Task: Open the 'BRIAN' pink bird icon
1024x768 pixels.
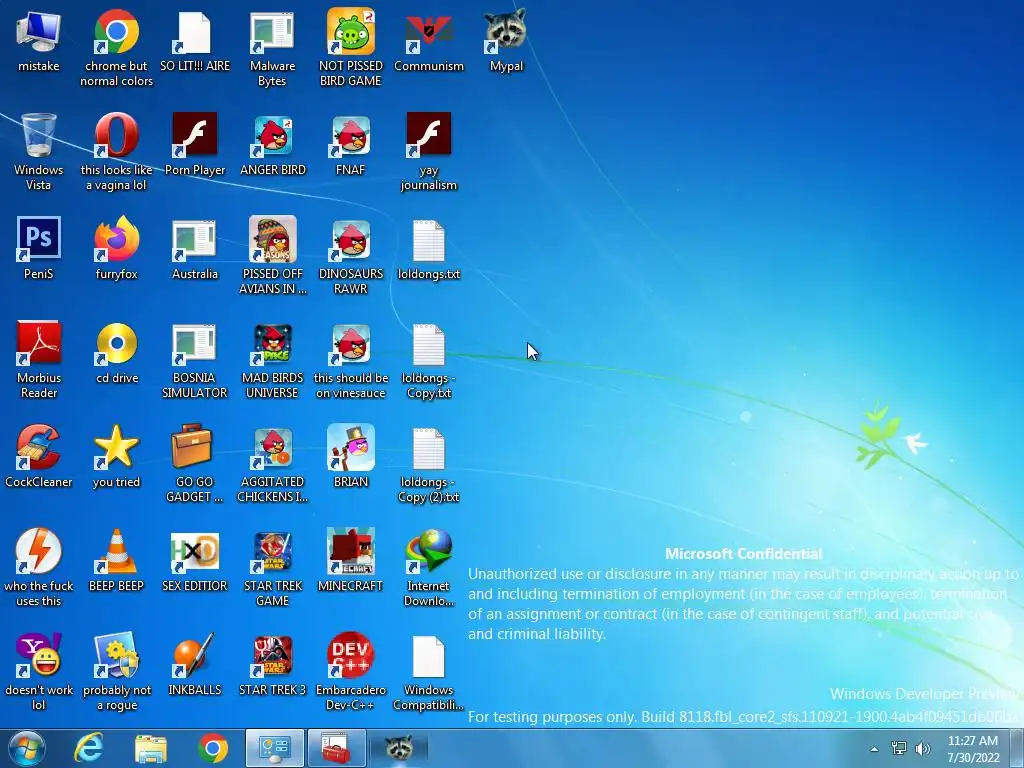Action: (x=351, y=447)
